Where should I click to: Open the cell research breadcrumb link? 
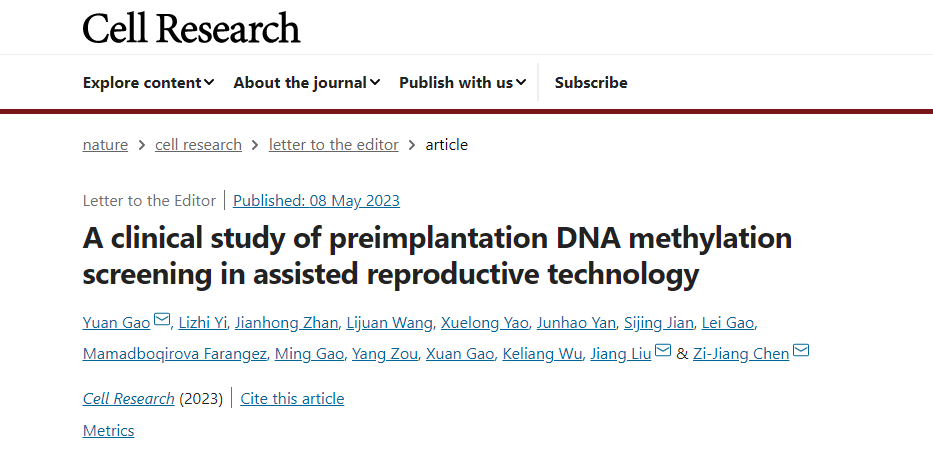(x=198, y=145)
